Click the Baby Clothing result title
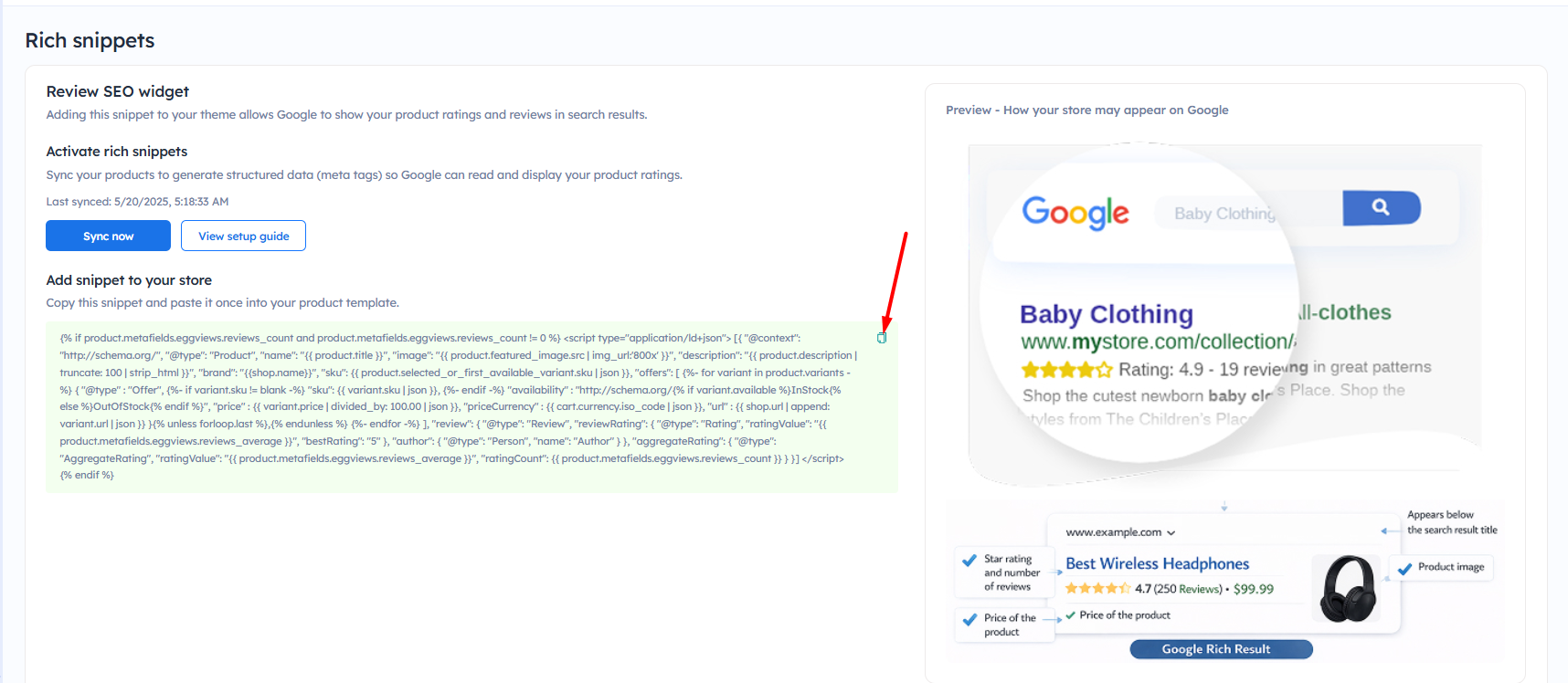 point(1106,315)
